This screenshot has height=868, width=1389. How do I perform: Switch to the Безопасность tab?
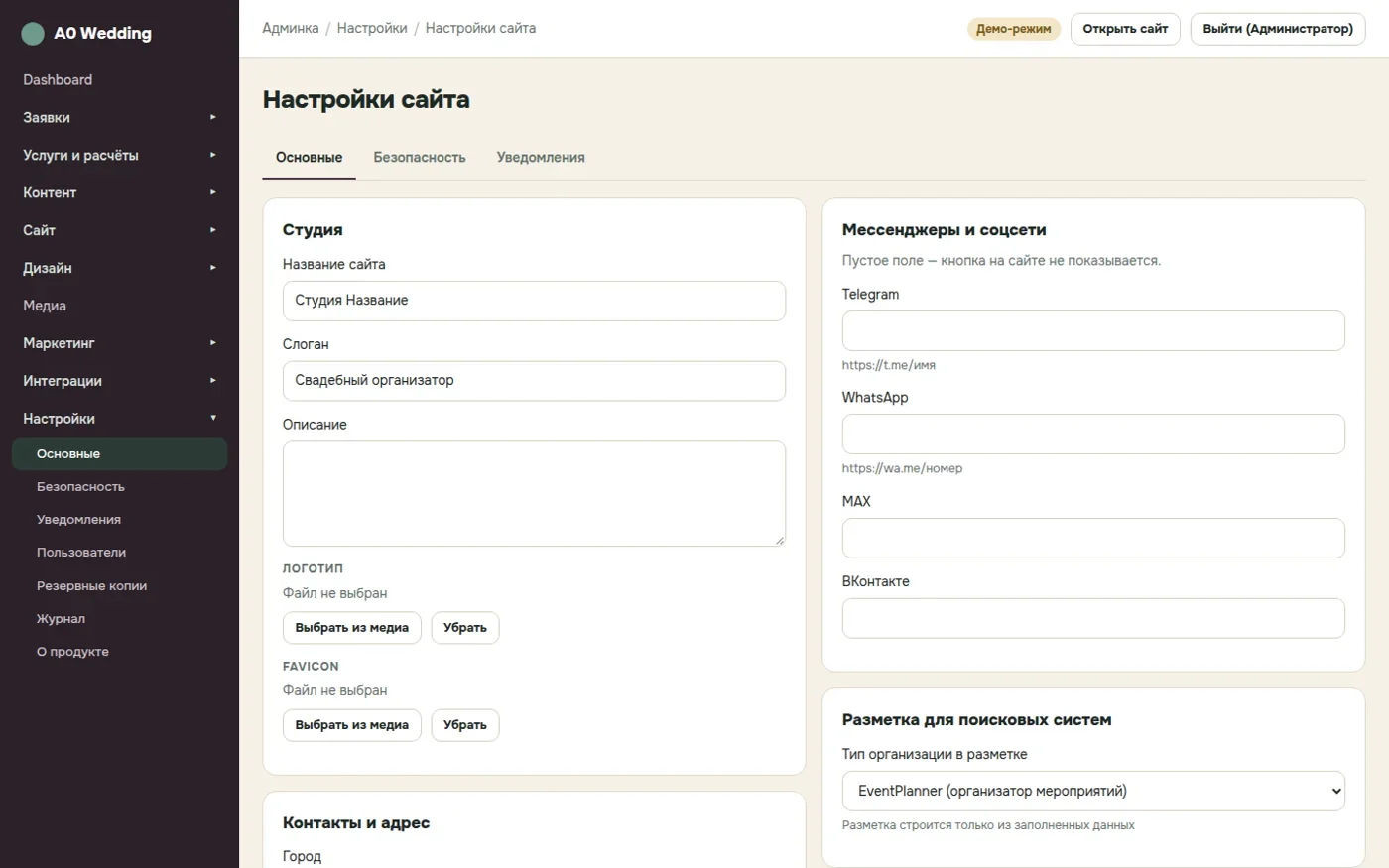pyautogui.click(x=420, y=158)
